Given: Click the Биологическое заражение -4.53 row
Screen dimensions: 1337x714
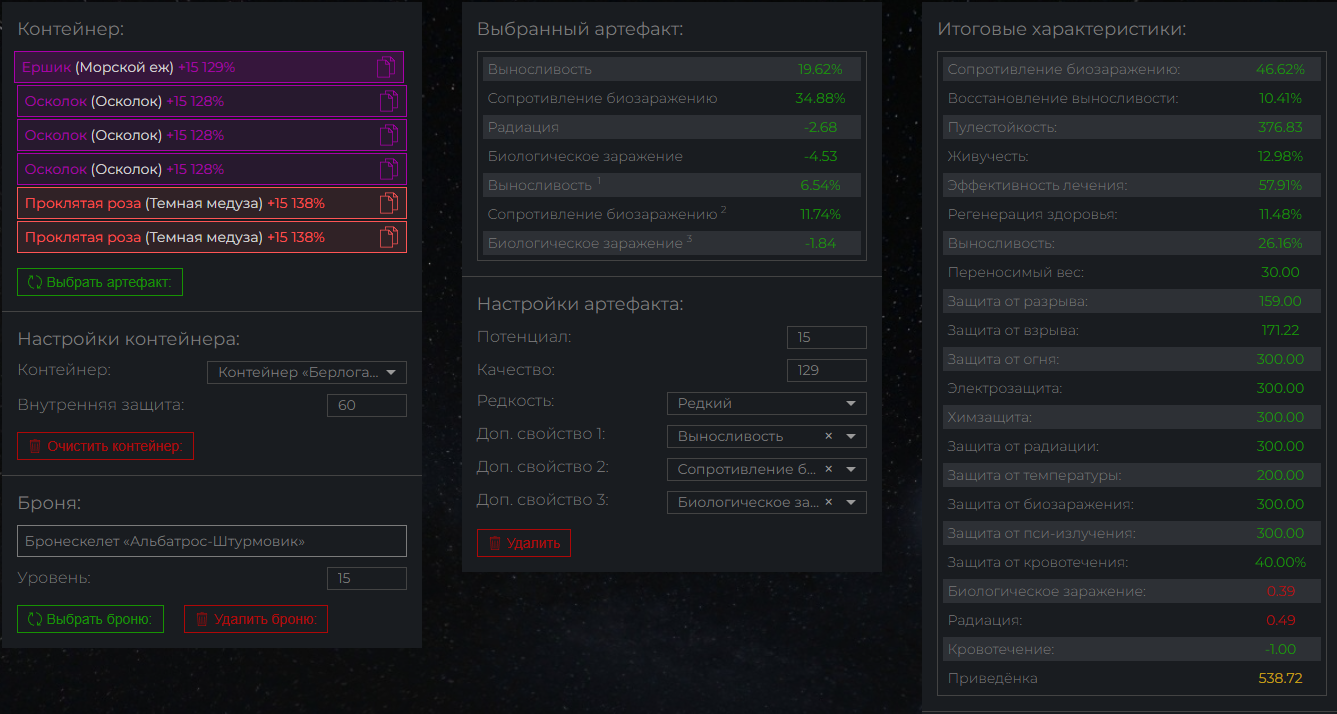Looking at the screenshot, I should click(x=672, y=157).
